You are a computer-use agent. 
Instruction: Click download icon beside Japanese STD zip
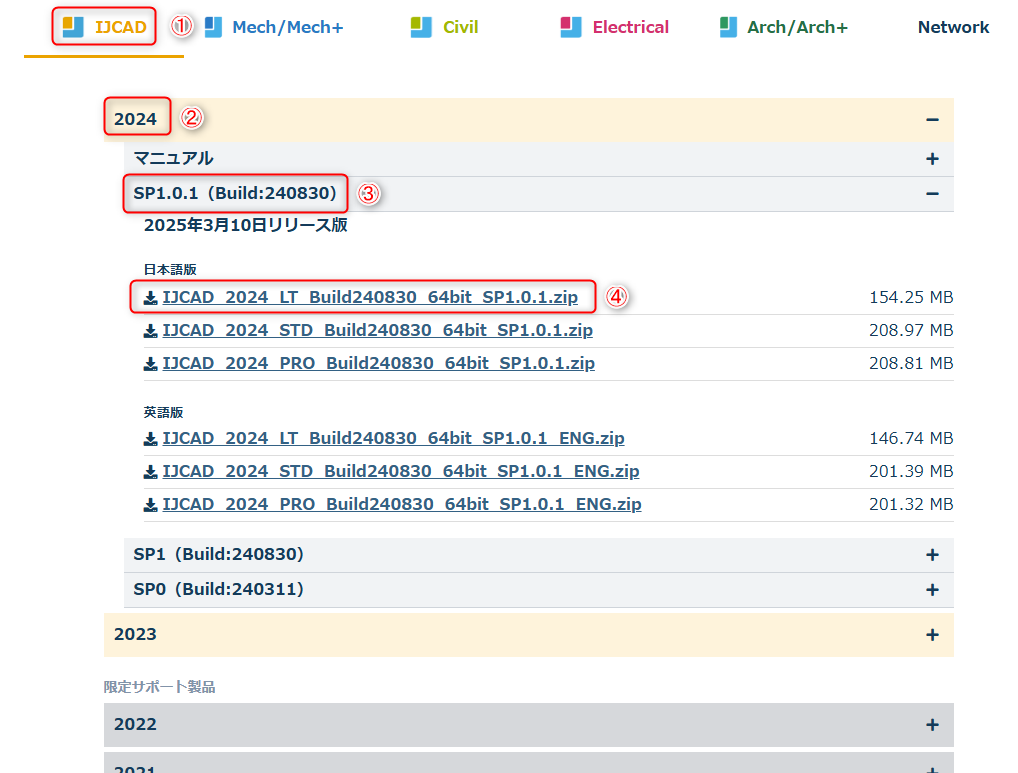click(151, 331)
